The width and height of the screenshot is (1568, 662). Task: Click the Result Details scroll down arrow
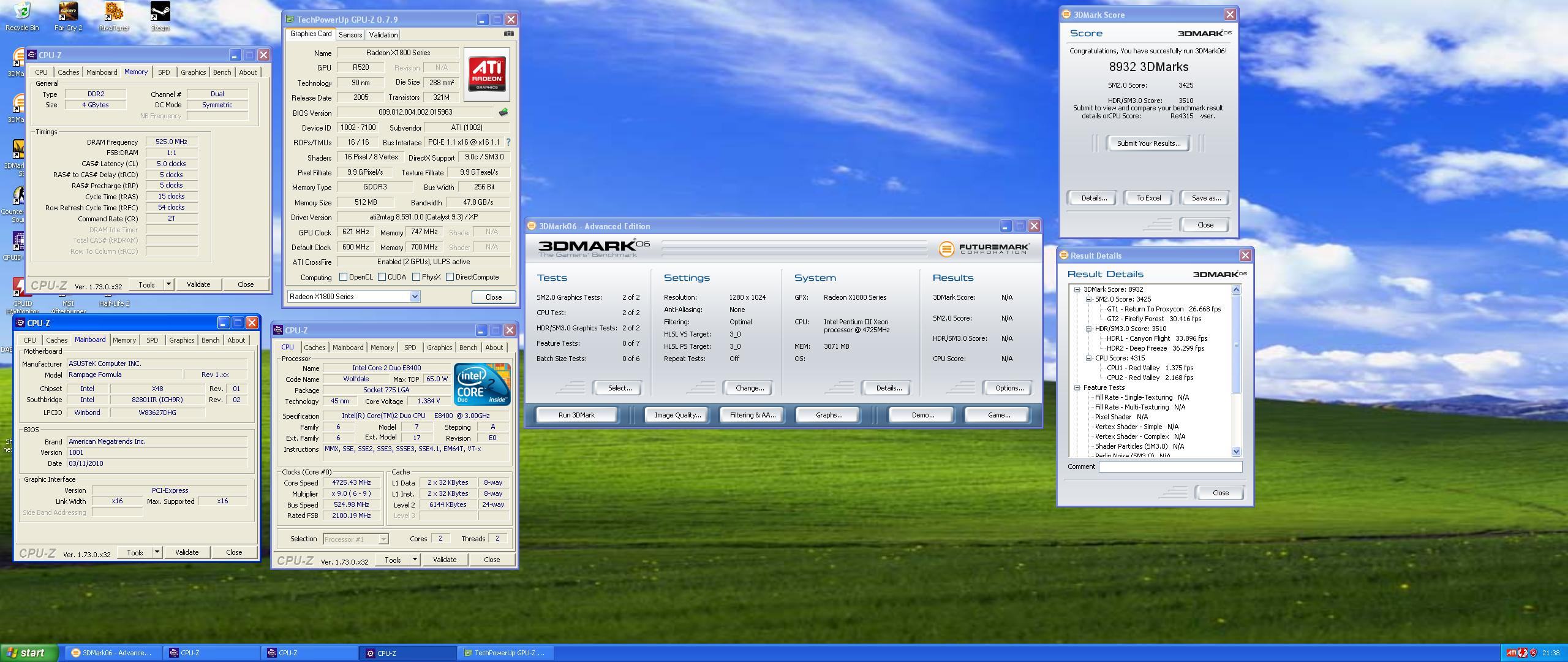[x=1235, y=451]
